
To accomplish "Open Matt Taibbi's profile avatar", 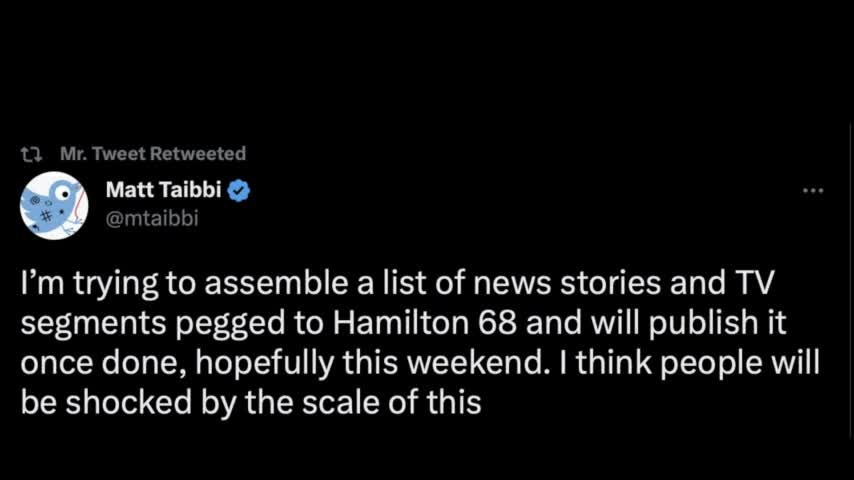I will click(x=54, y=204).
